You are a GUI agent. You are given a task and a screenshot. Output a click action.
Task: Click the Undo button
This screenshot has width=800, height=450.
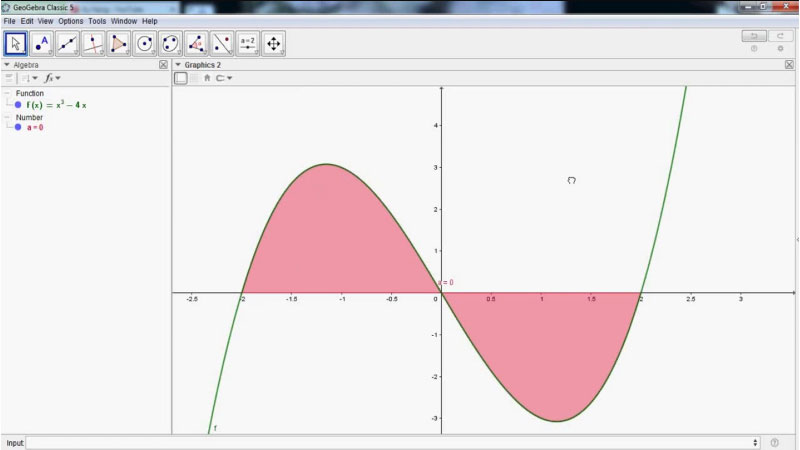(x=753, y=36)
